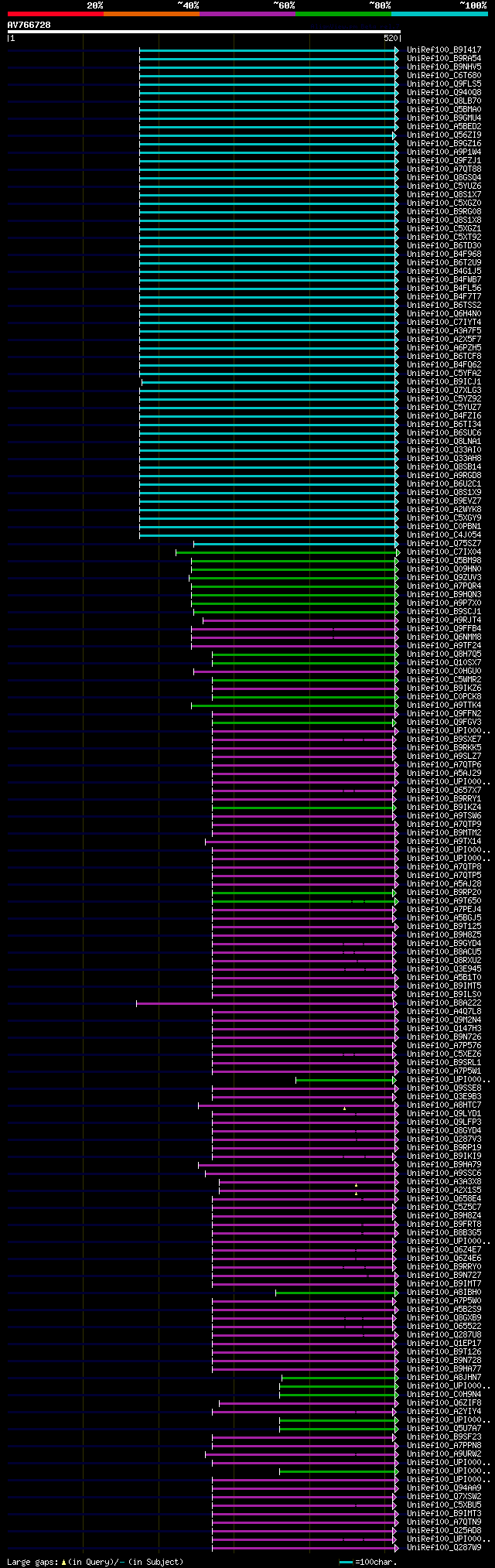
Task: Select hit label UniRef100_A3A3X8
Action: pyautogui.click(x=444, y=1181)
